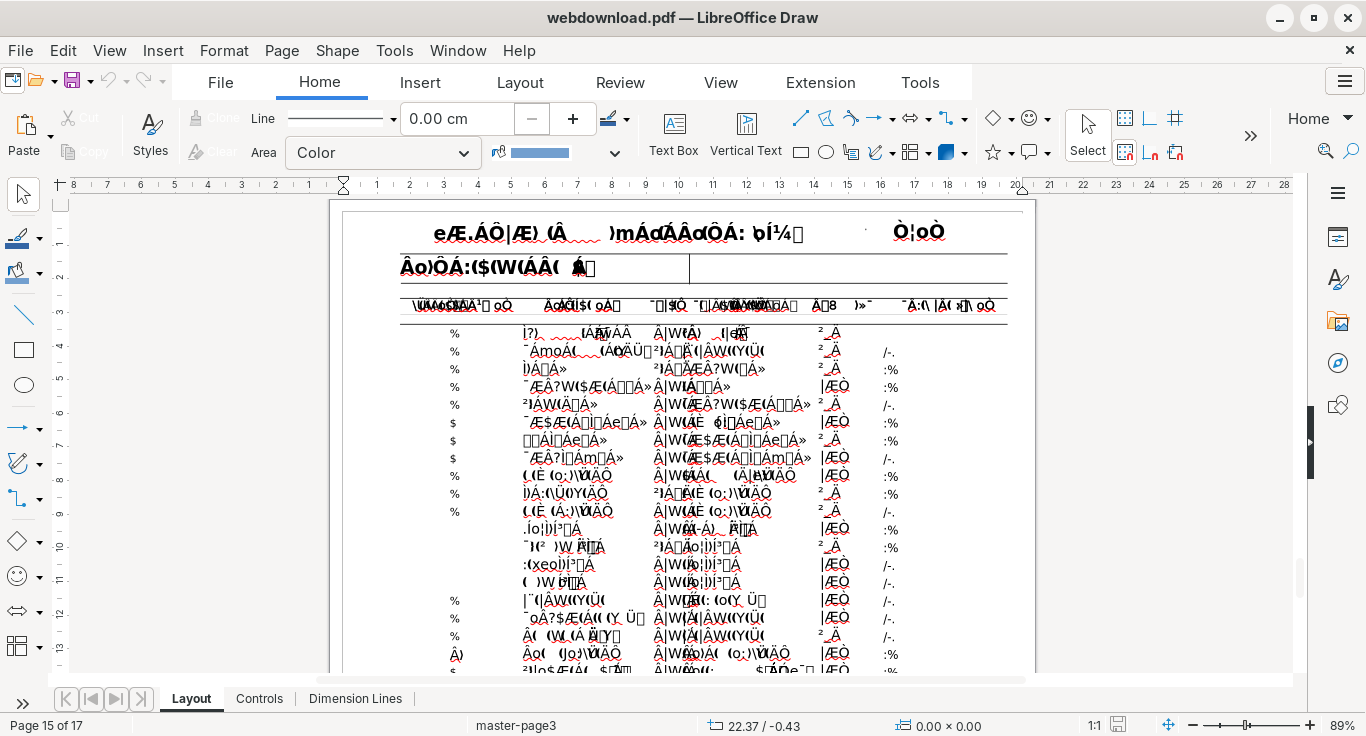
Task: Toggle Helplines While Moving button
Action: [1176, 119]
